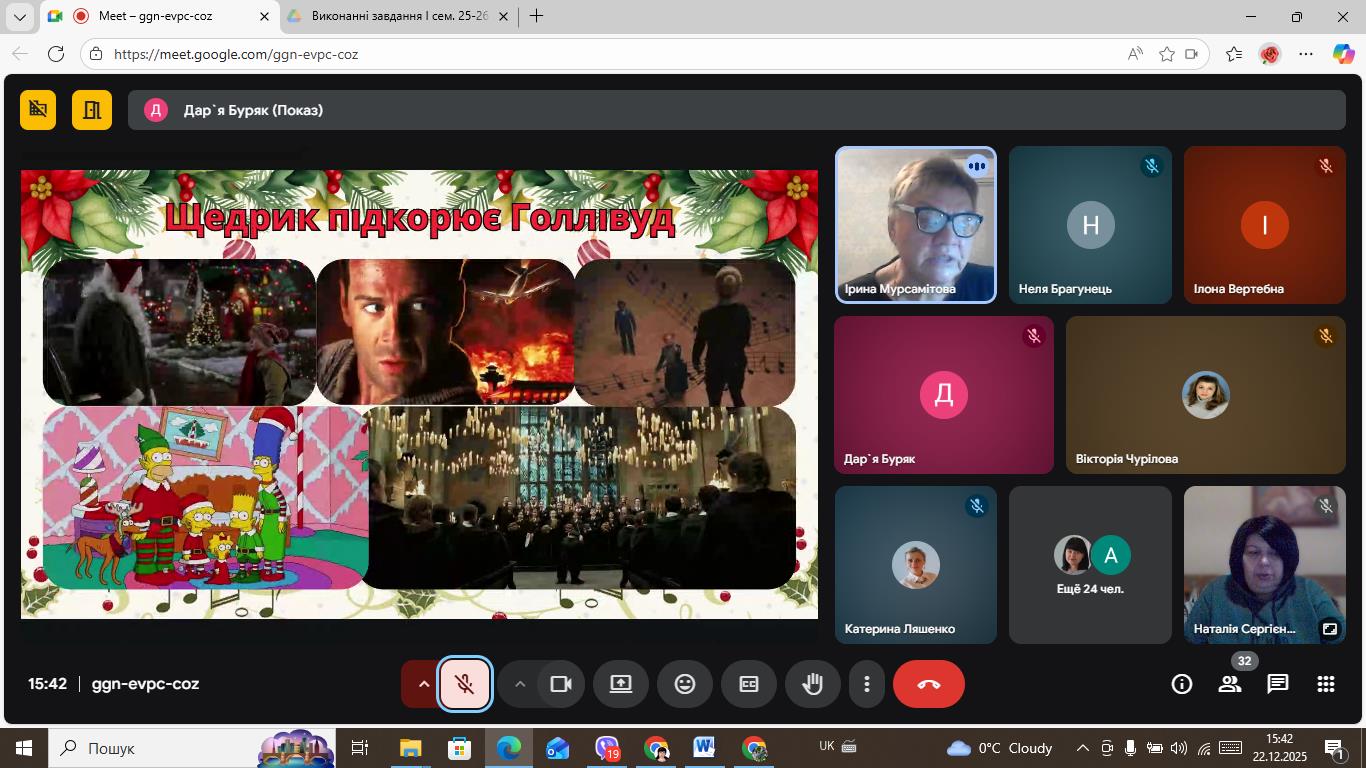
Task: Toggle the camera on or off
Action: pos(561,684)
